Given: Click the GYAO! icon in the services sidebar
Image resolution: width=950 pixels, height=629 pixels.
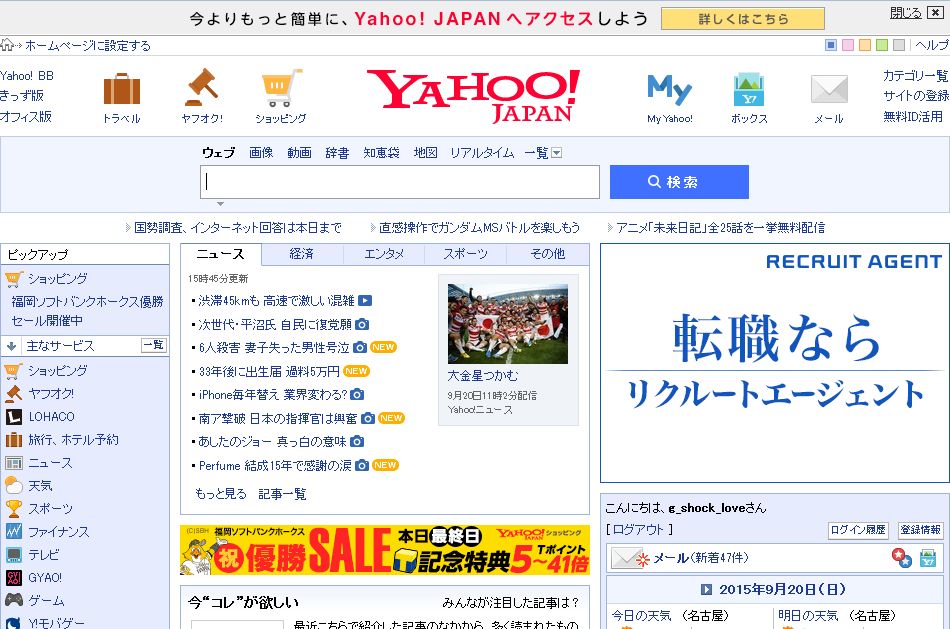Looking at the screenshot, I should coord(14,578).
